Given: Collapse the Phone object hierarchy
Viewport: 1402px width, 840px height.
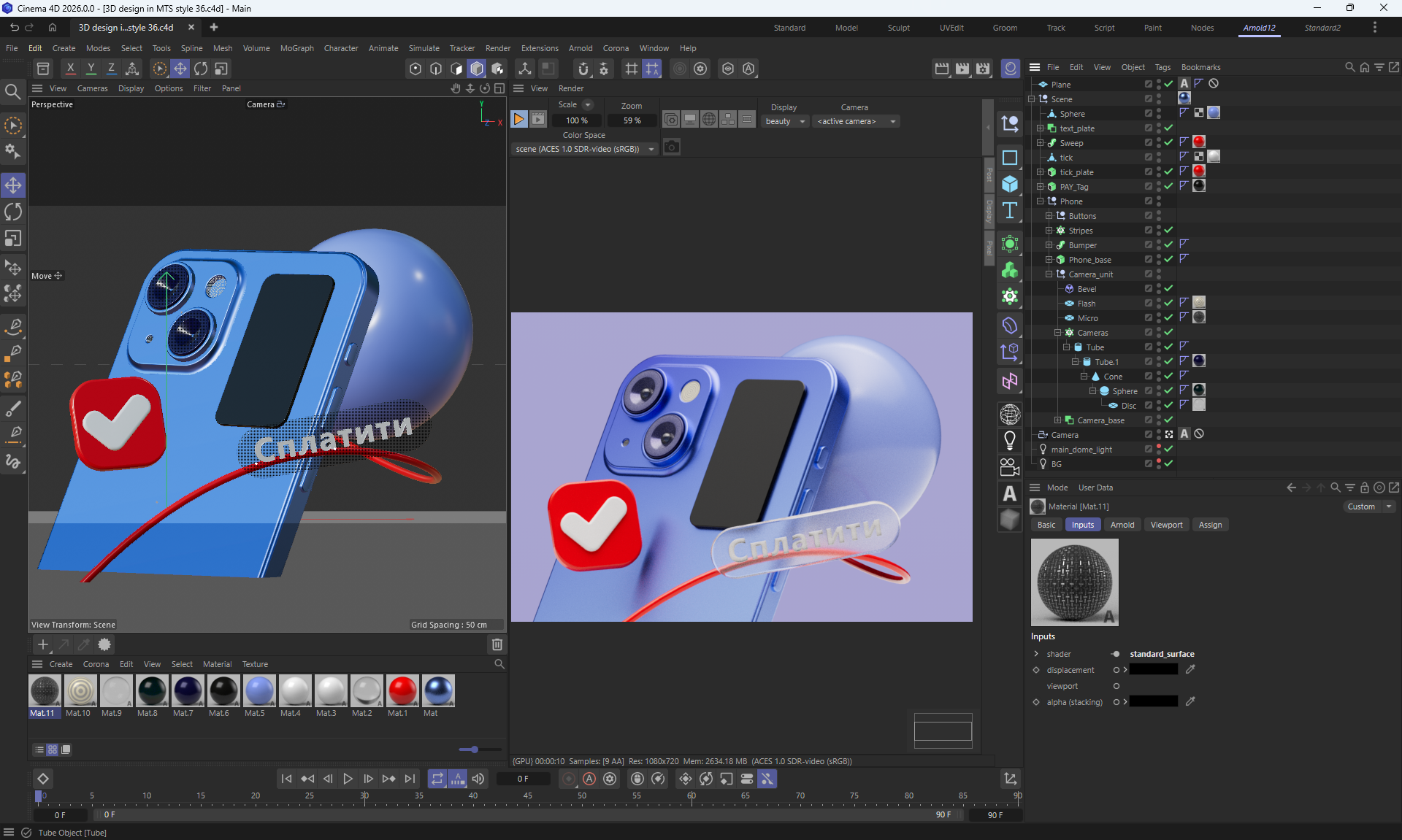Looking at the screenshot, I should coord(1041,201).
